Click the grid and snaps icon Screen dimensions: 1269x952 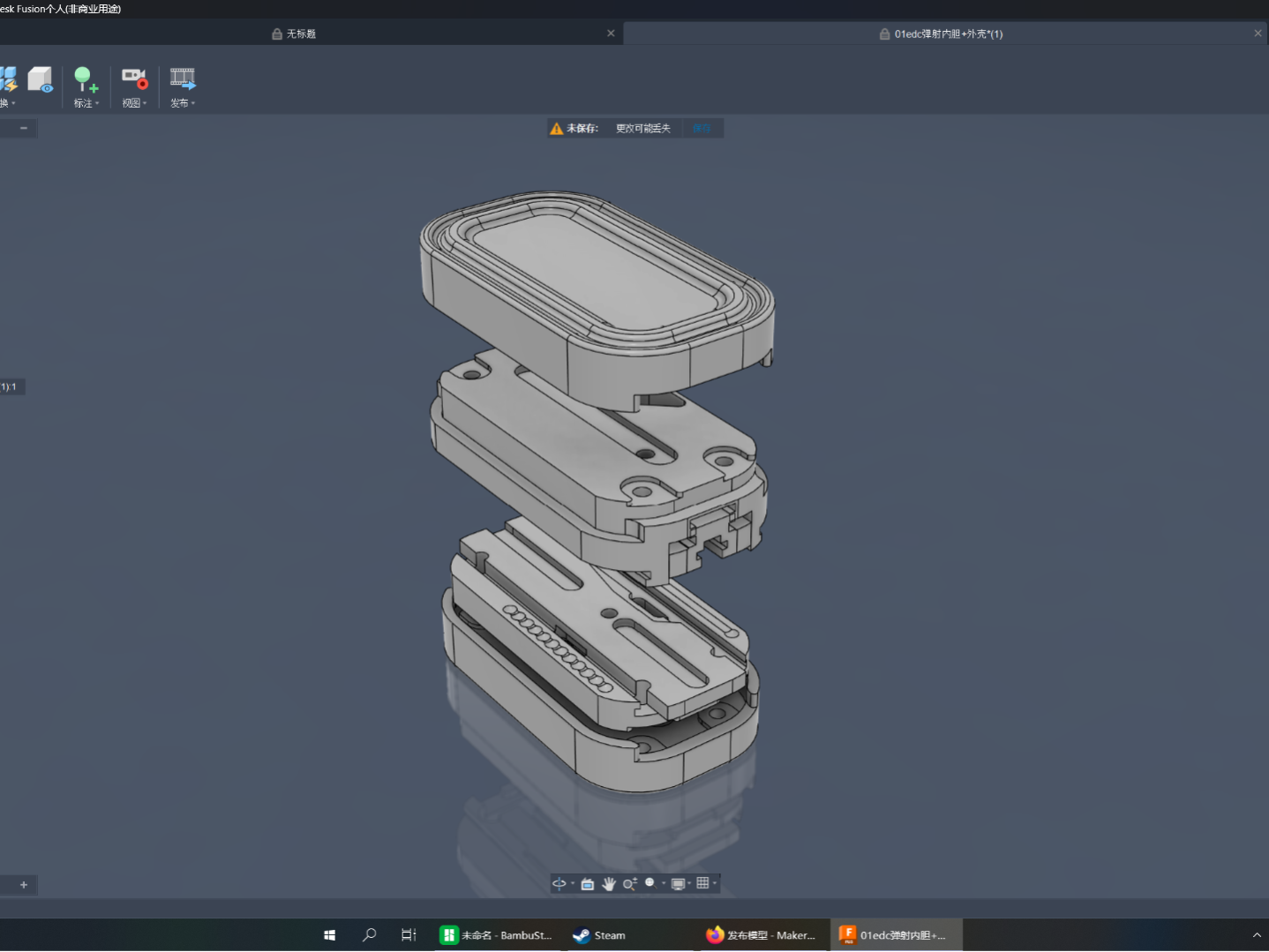702,882
